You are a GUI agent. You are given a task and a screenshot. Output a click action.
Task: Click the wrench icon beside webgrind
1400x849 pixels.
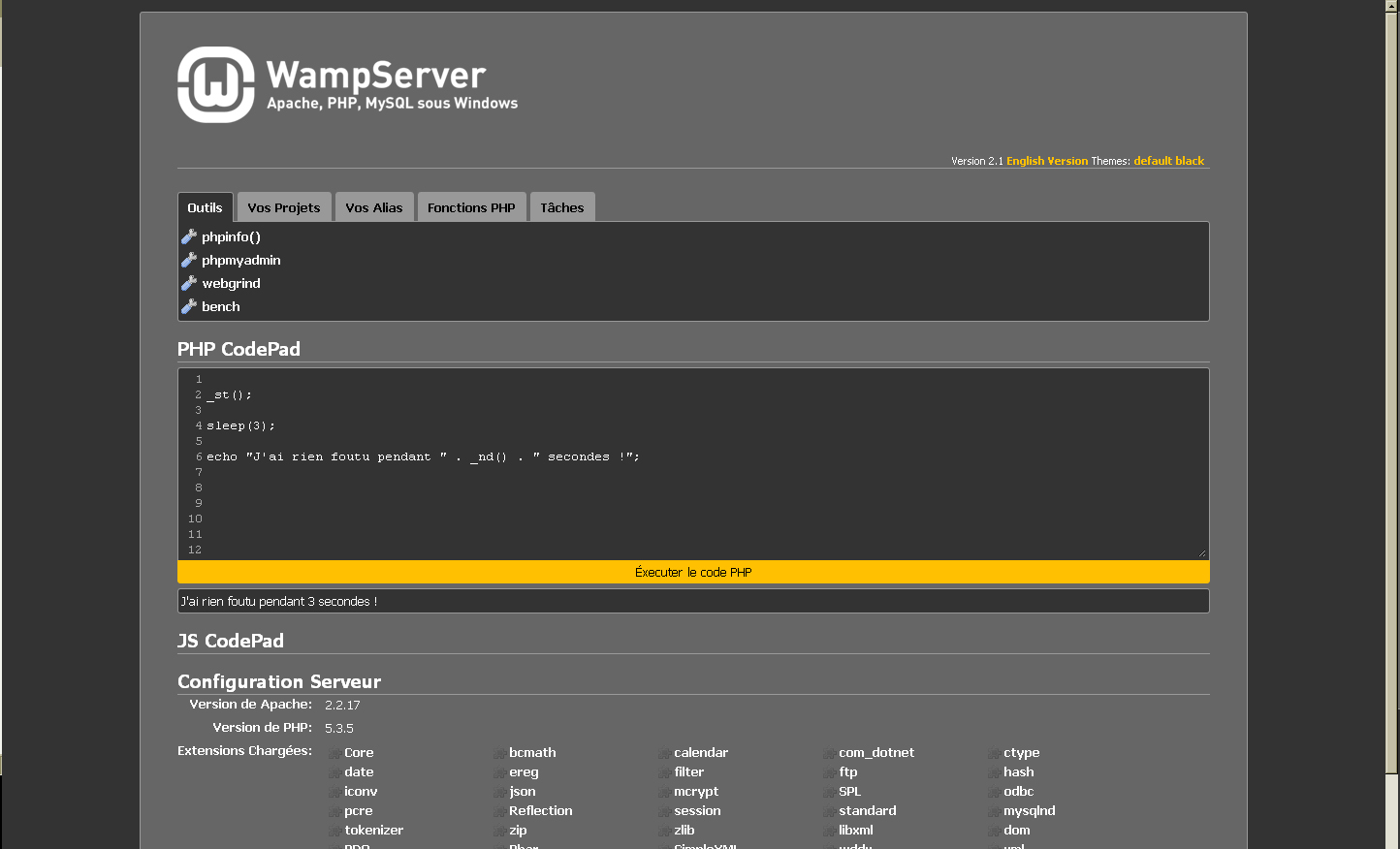[189, 283]
